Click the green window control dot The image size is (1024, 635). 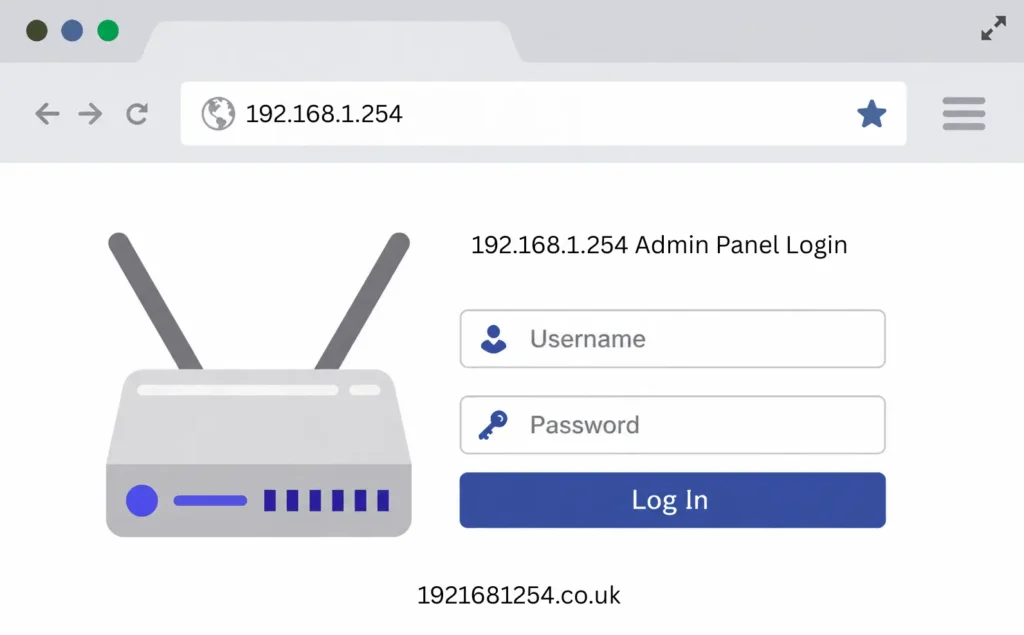click(108, 31)
